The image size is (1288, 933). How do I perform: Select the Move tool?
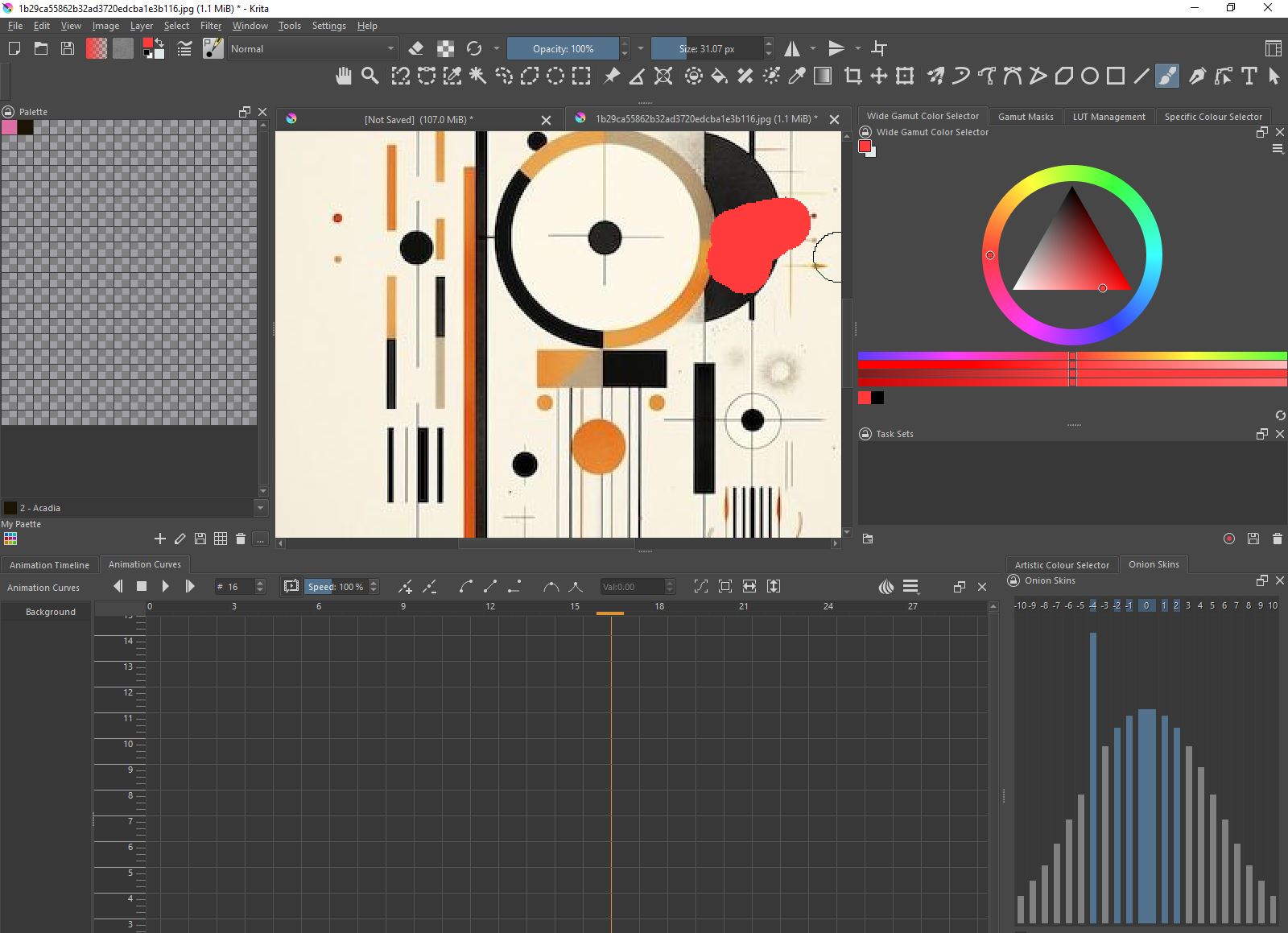(879, 76)
